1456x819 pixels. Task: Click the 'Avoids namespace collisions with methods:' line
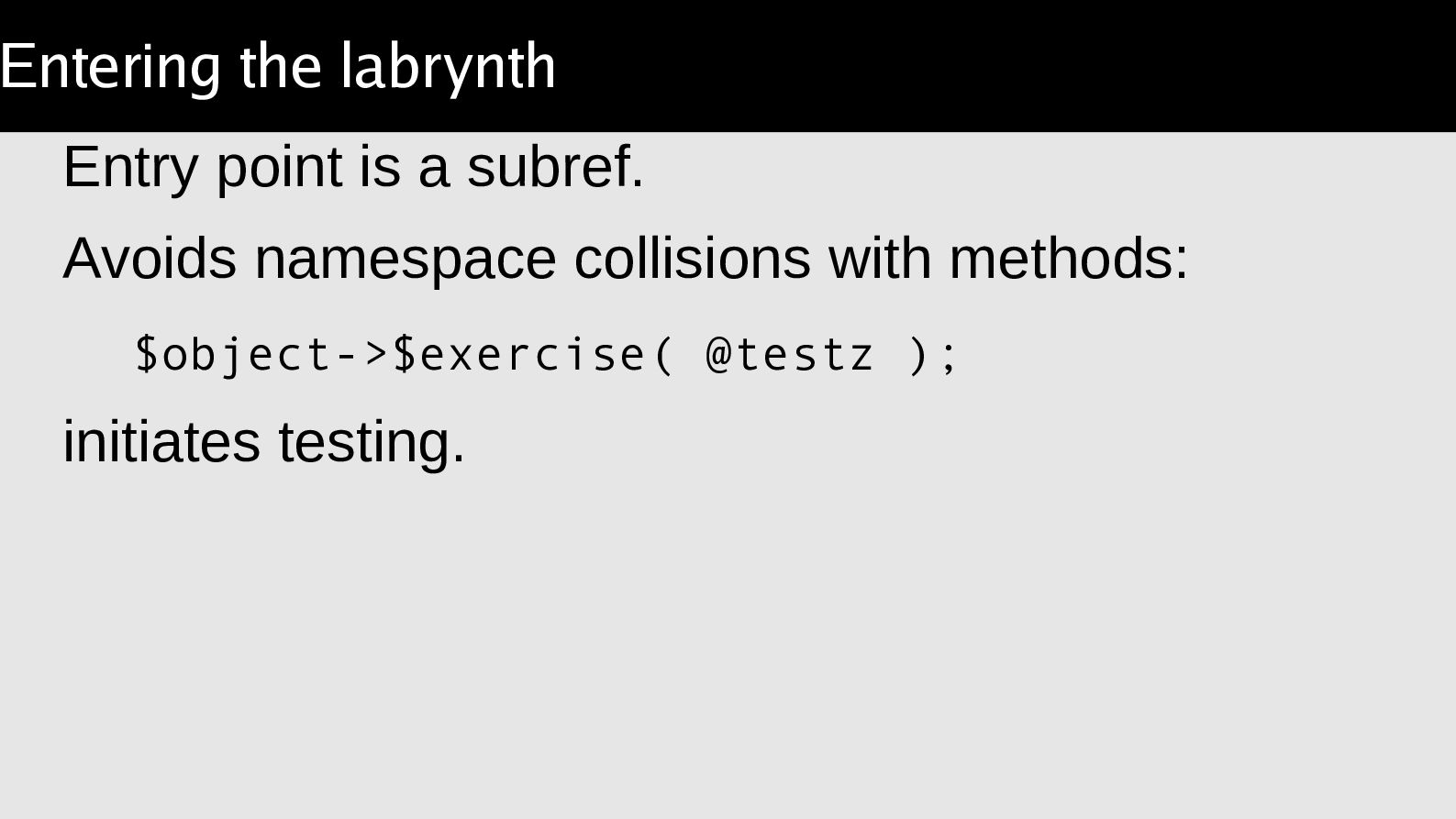click(625, 259)
